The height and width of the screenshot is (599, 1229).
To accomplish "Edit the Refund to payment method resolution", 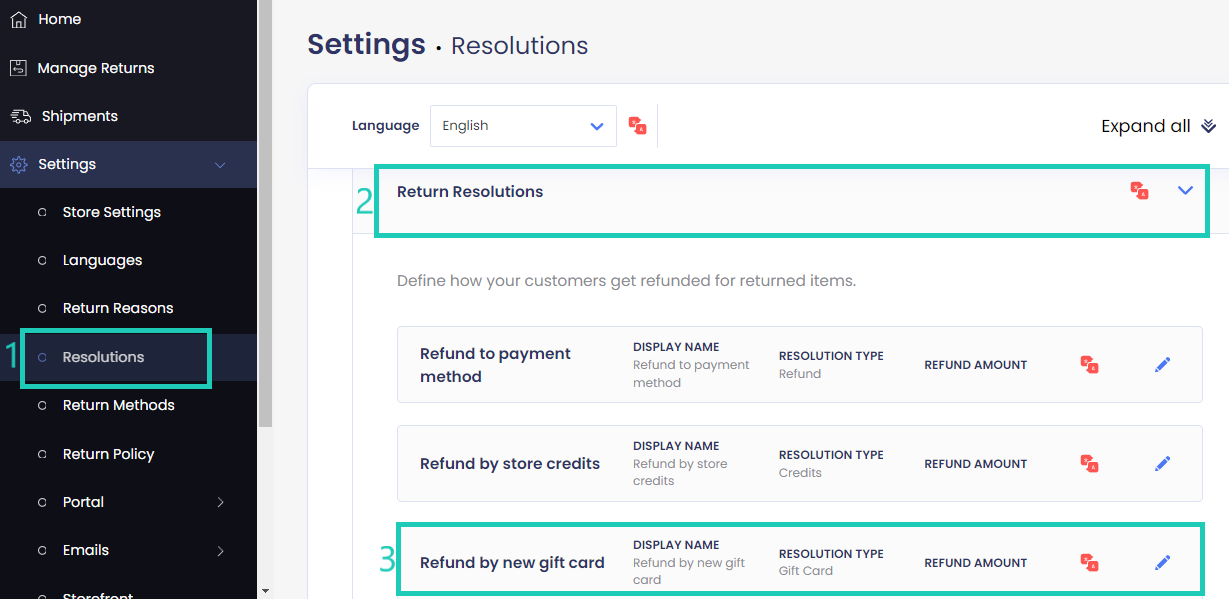I will coord(1162,364).
